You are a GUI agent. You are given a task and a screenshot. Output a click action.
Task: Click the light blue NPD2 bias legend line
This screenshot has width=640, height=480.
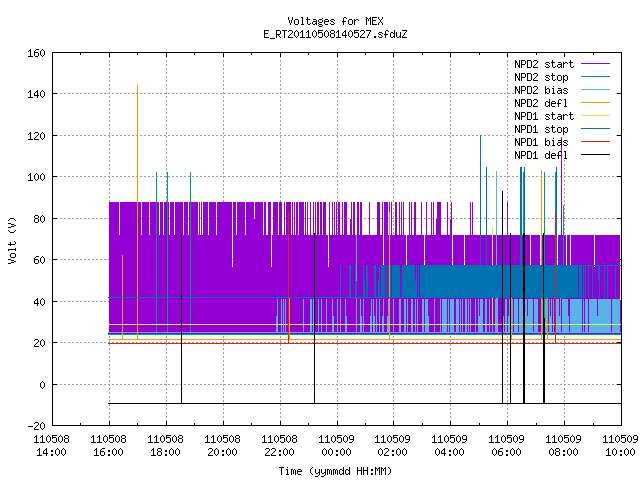pos(595,90)
